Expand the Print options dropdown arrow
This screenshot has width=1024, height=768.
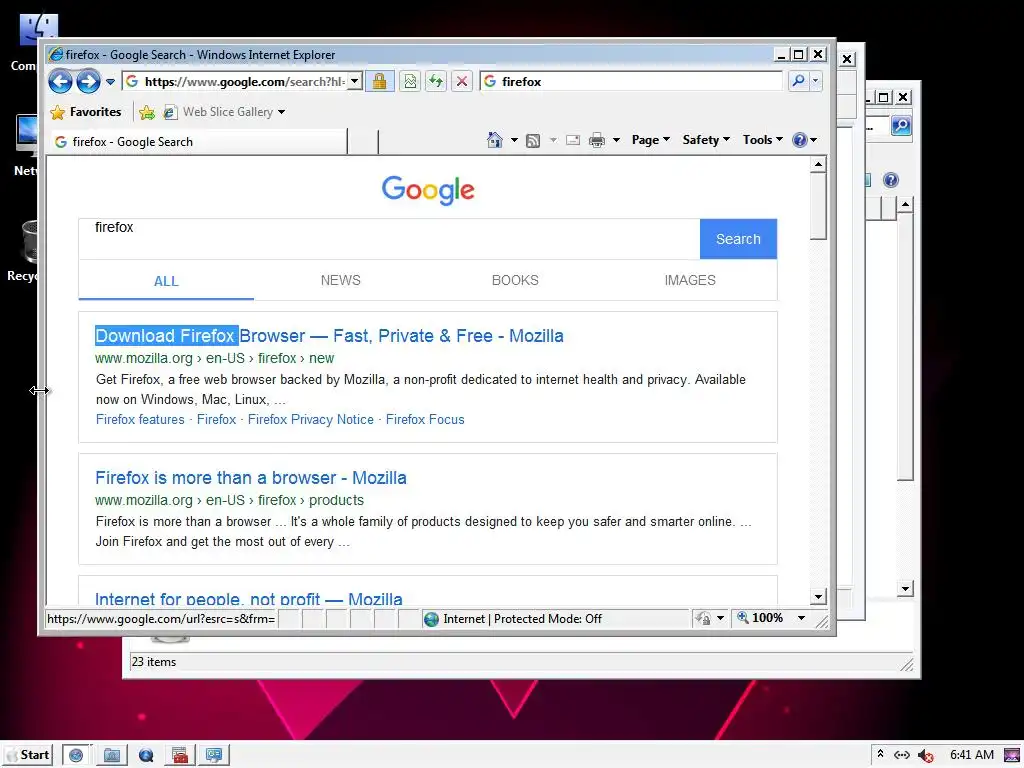616,140
